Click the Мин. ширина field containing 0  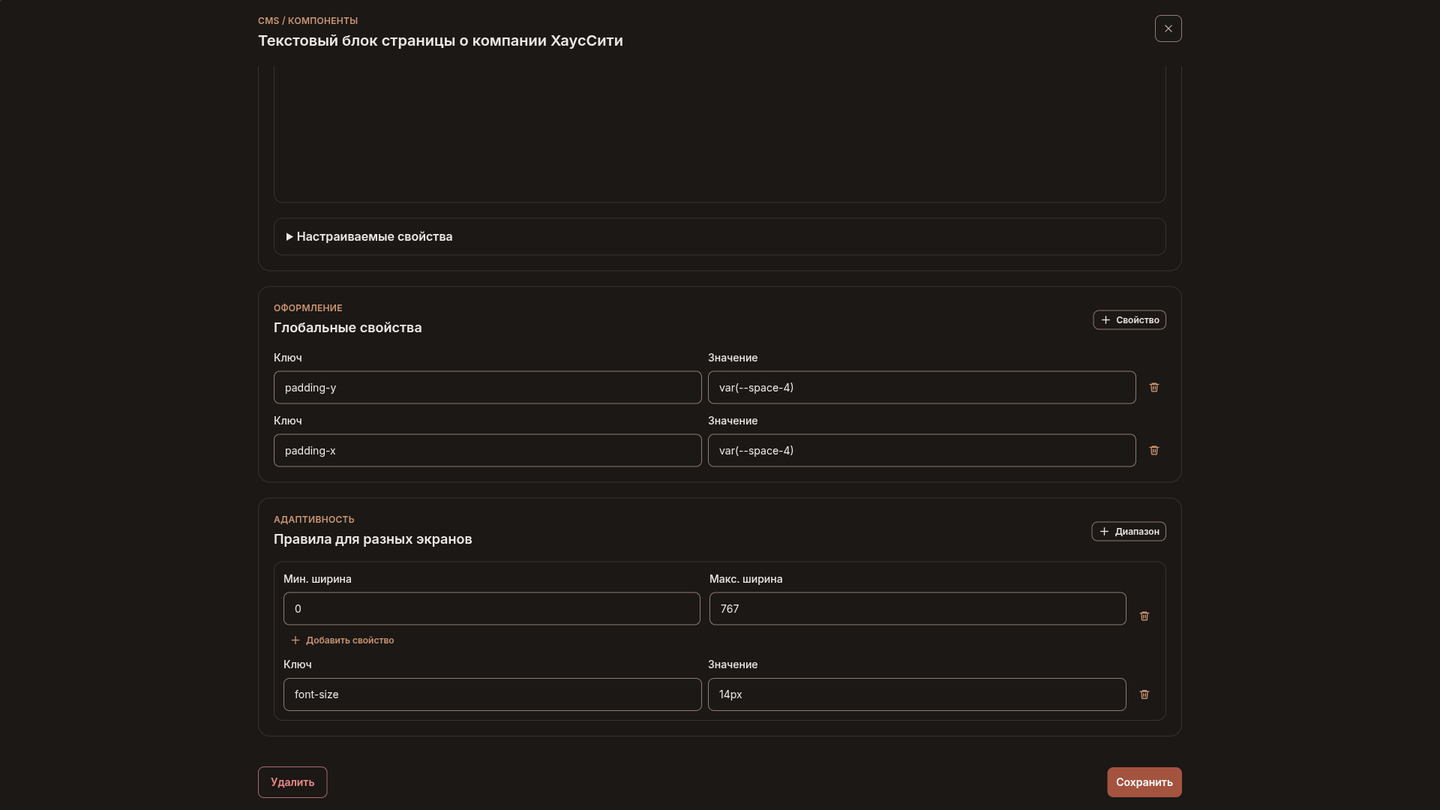[x=492, y=609]
